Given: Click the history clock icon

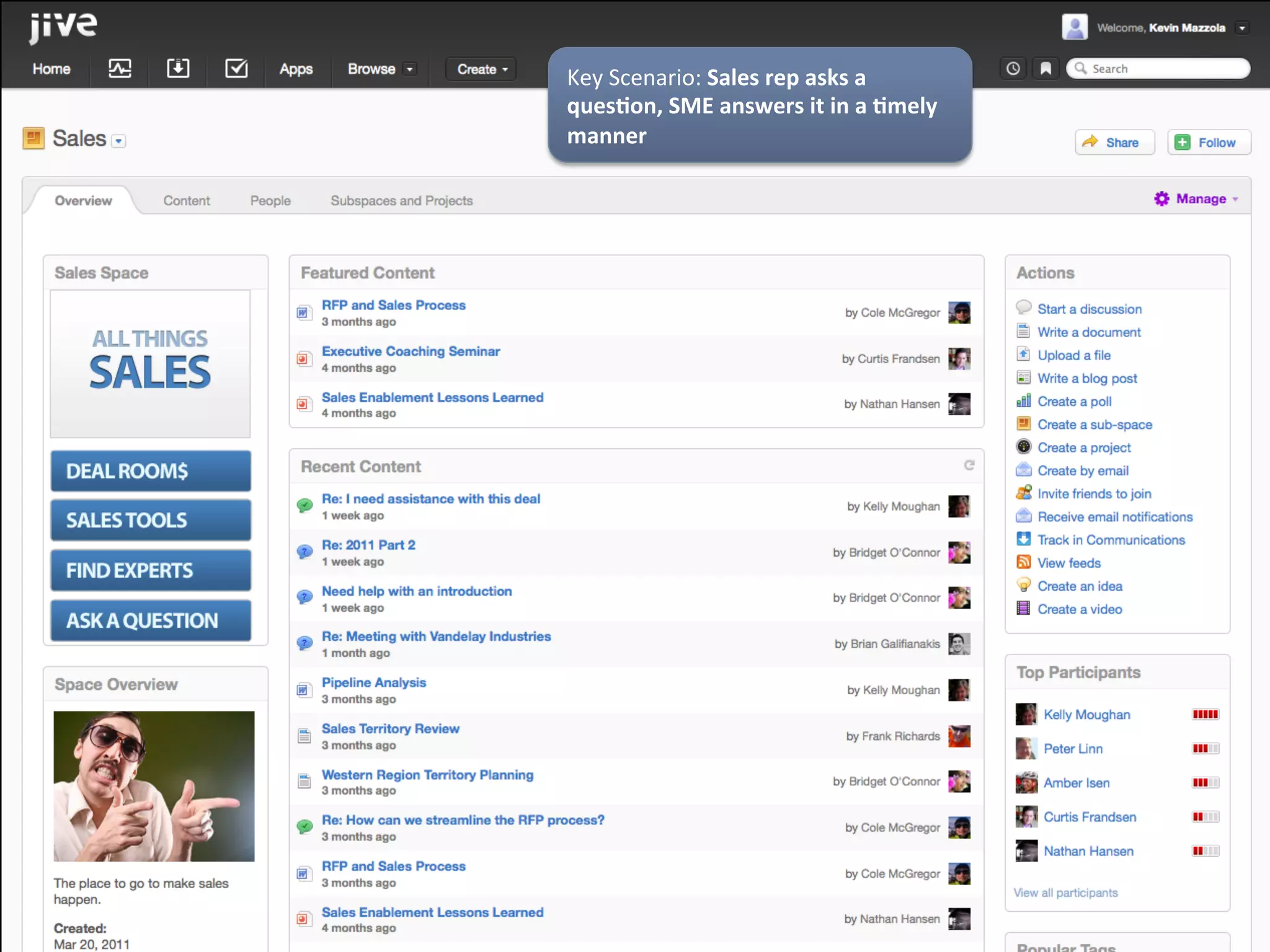Looking at the screenshot, I should pyautogui.click(x=1013, y=68).
